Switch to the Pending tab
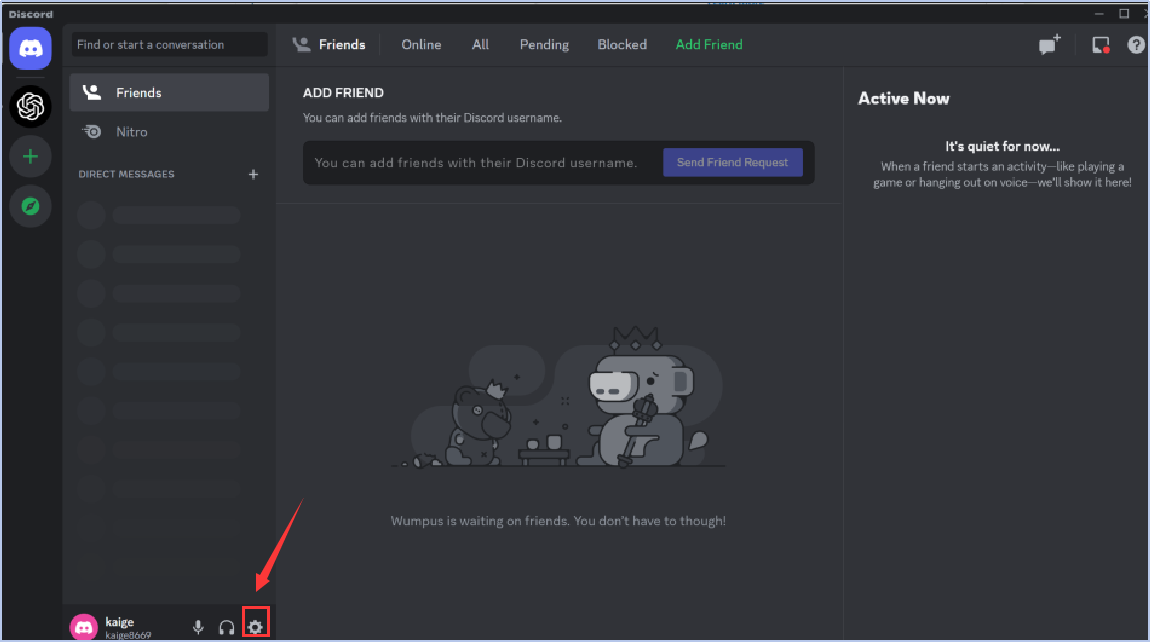Viewport: 1150px width, 642px height. tap(544, 45)
